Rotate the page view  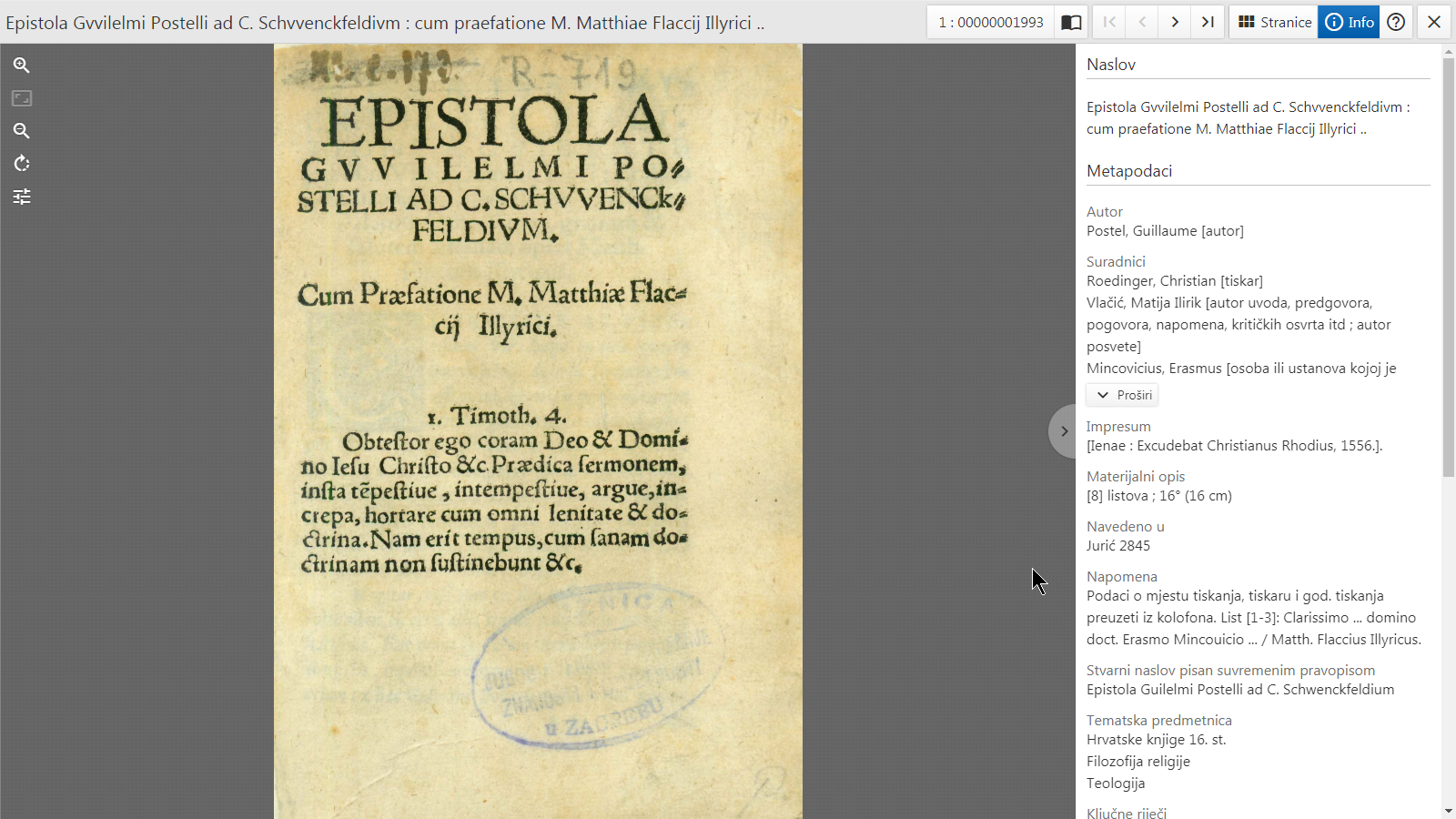22,164
